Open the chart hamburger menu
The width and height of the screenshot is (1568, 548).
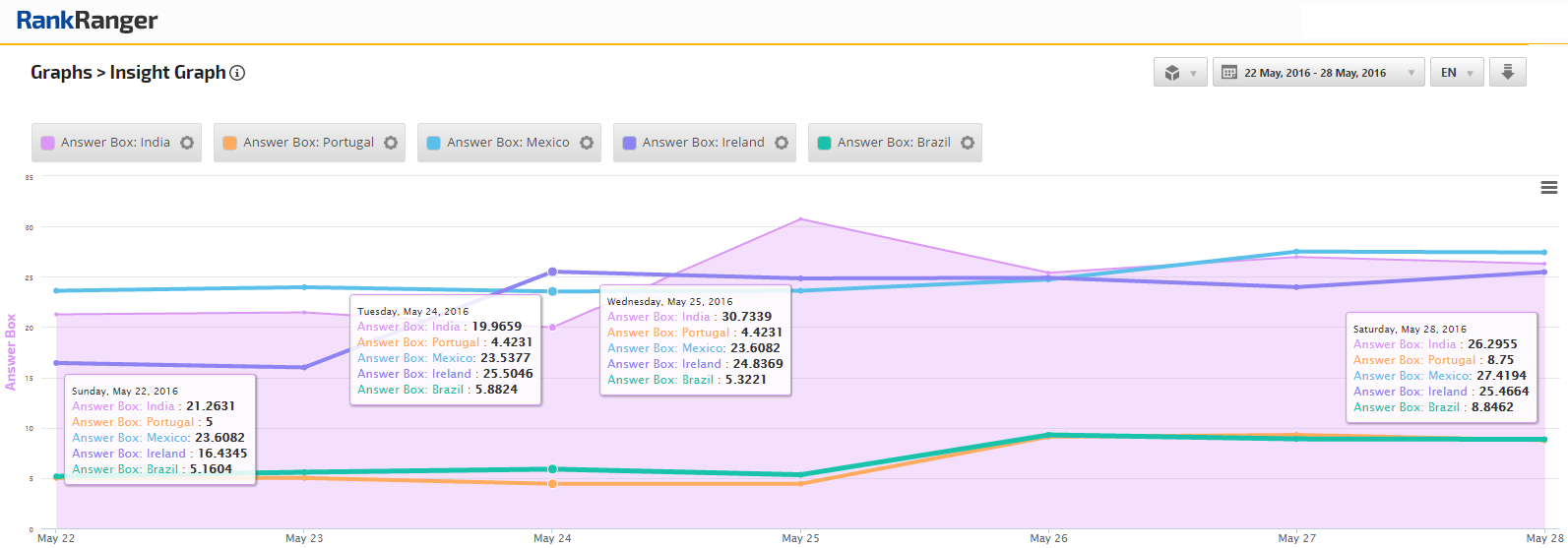coord(1548,188)
